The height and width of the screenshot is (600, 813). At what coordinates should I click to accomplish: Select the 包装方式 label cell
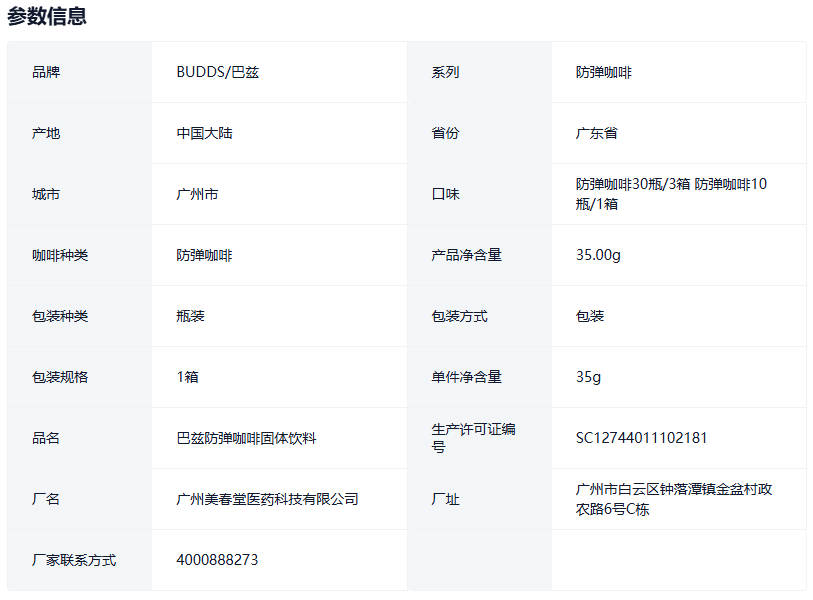pos(479,316)
